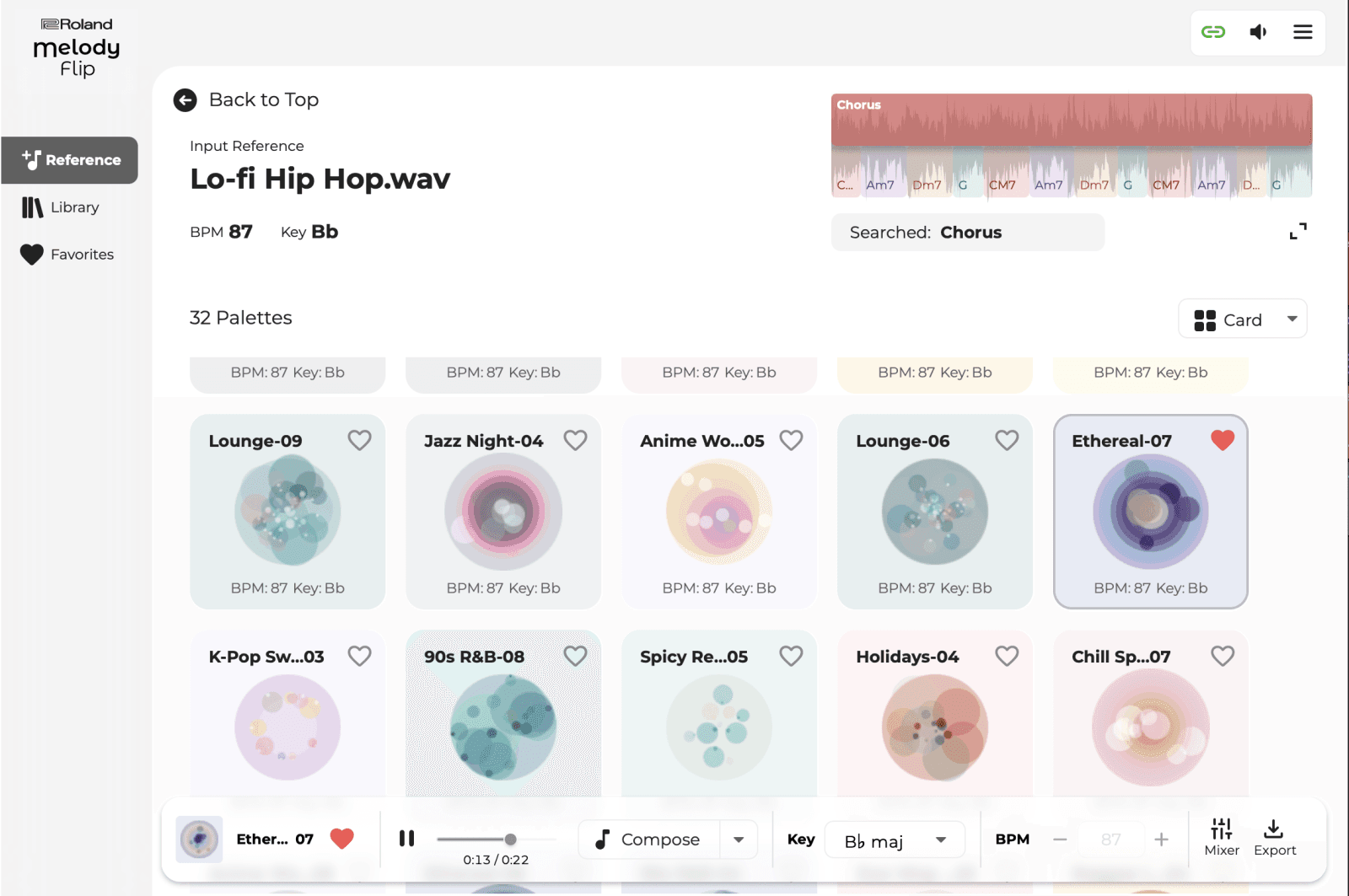Mute audio with the speaker icon
The height and width of the screenshot is (896, 1349).
[x=1258, y=32]
